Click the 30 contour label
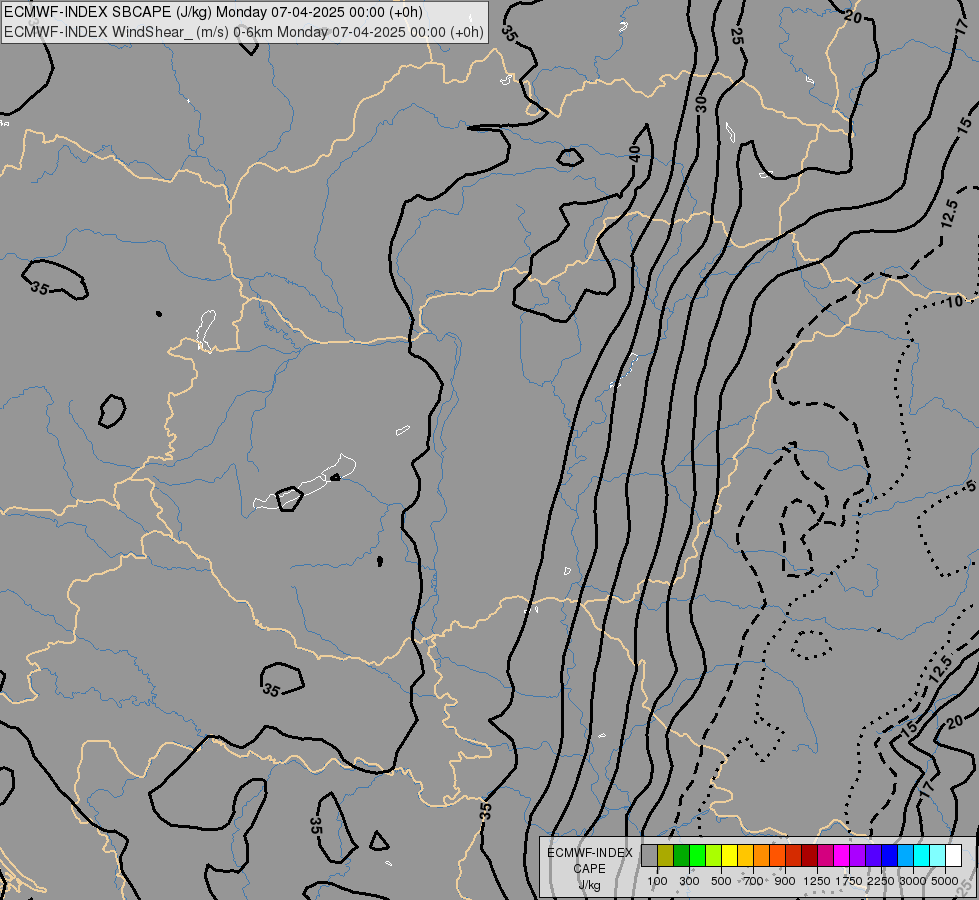The width and height of the screenshot is (979, 900). 702,104
